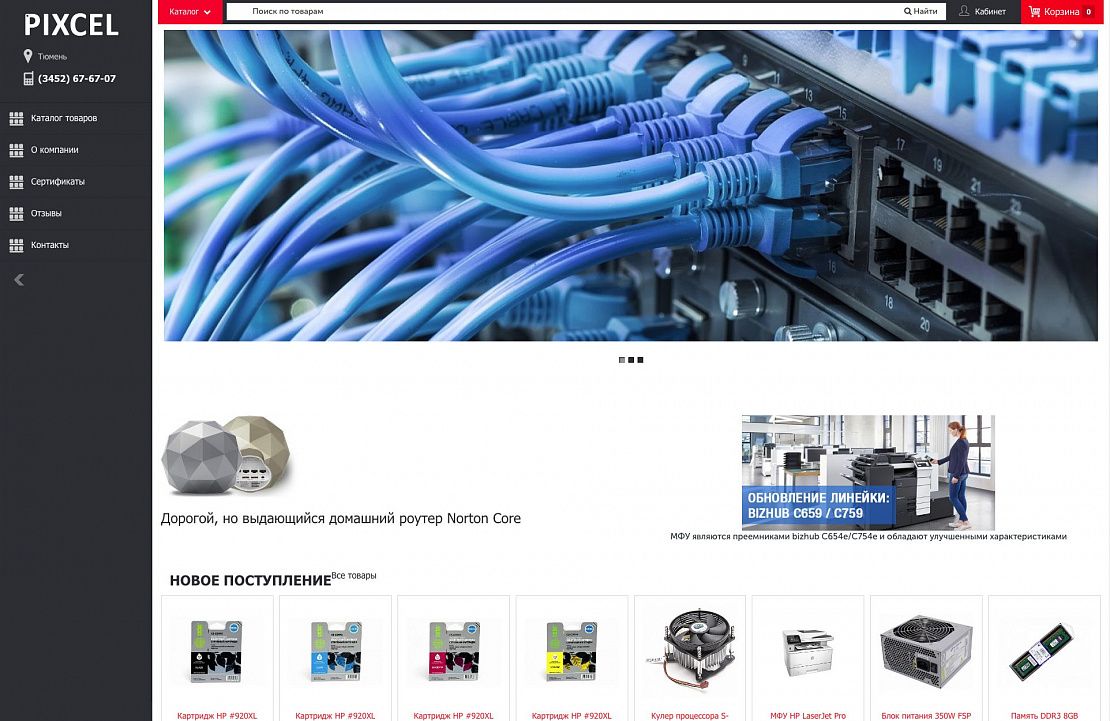Click the Тюмень location pin icon
The image size is (1110, 721).
tap(28, 56)
